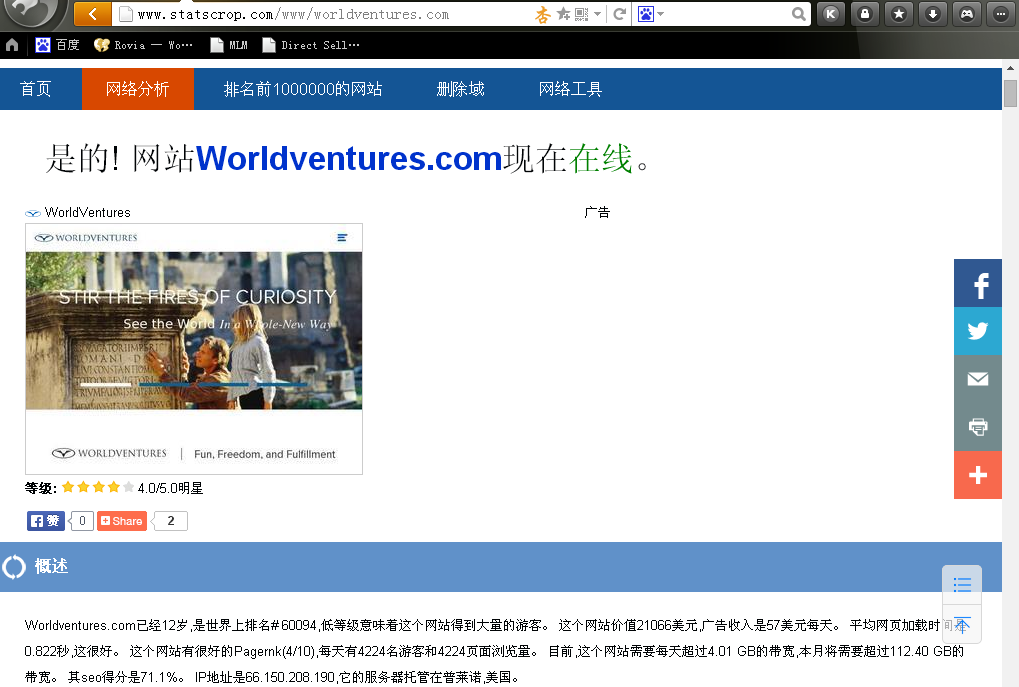This screenshot has width=1019, height=687.
Task: Click the Worldventures.com heading link
Action: point(349,159)
